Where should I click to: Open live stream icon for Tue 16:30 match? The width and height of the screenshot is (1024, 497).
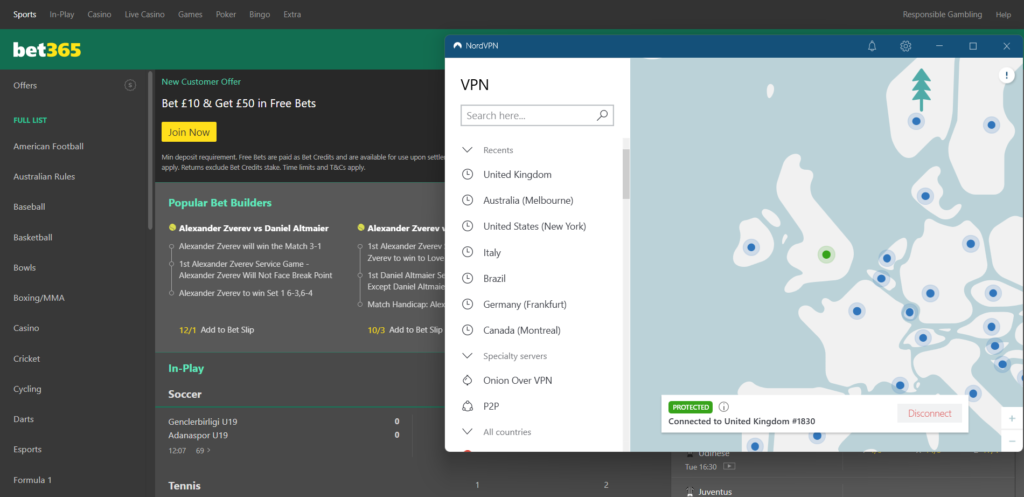(729, 466)
